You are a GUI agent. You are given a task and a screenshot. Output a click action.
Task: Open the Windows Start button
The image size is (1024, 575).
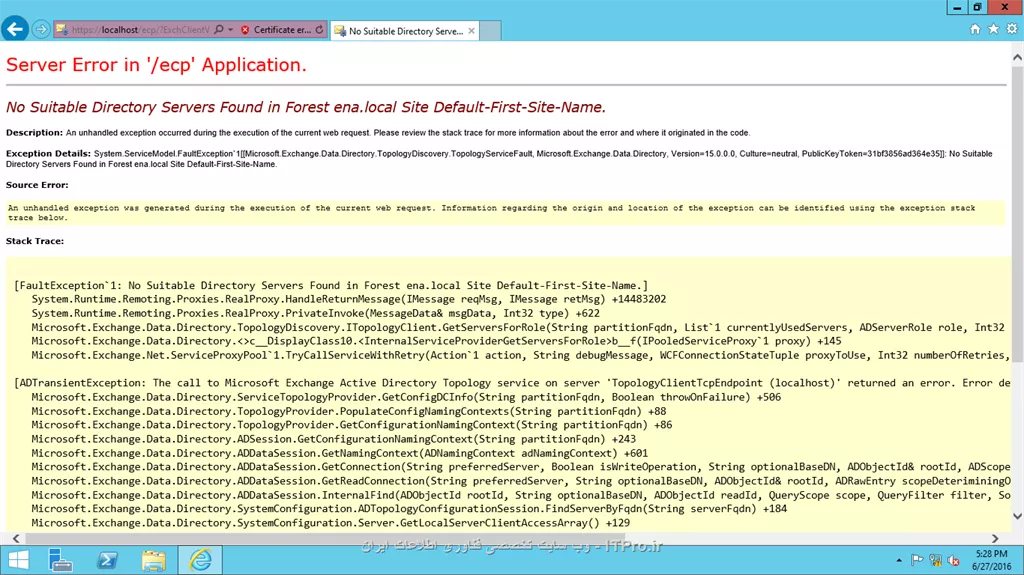click(18, 561)
